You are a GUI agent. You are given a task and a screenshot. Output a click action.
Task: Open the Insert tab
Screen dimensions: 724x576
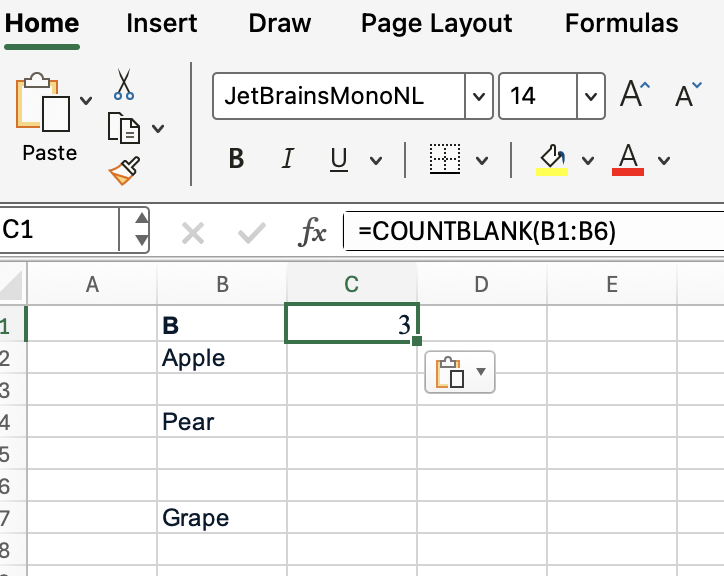pyautogui.click(x=162, y=23)
